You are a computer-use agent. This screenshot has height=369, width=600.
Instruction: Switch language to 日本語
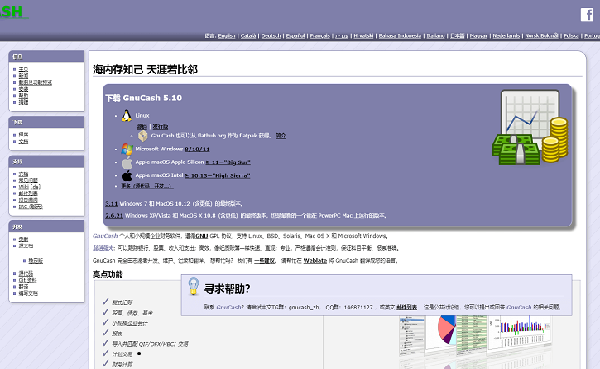tap(457, 36)
